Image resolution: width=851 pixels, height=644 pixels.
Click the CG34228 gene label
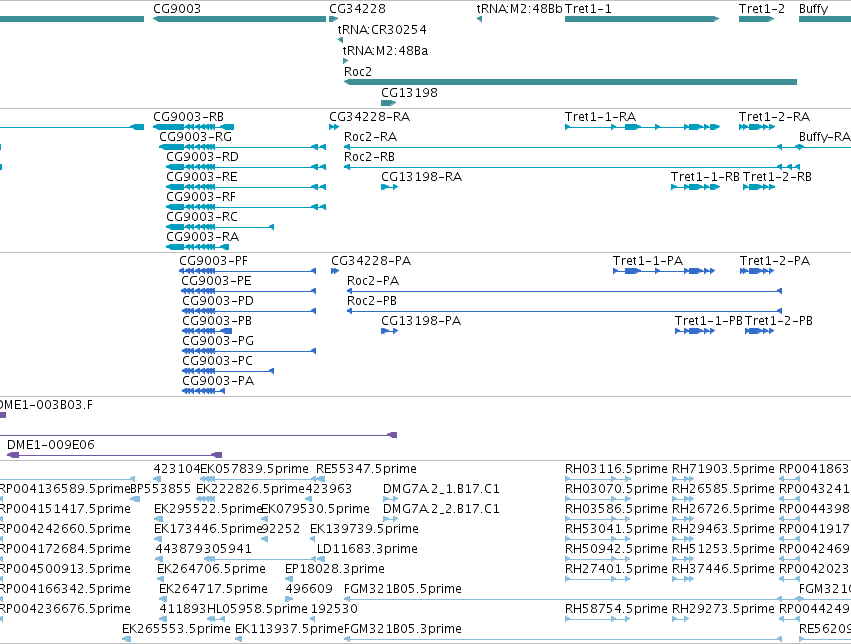(x=357, y=9)
